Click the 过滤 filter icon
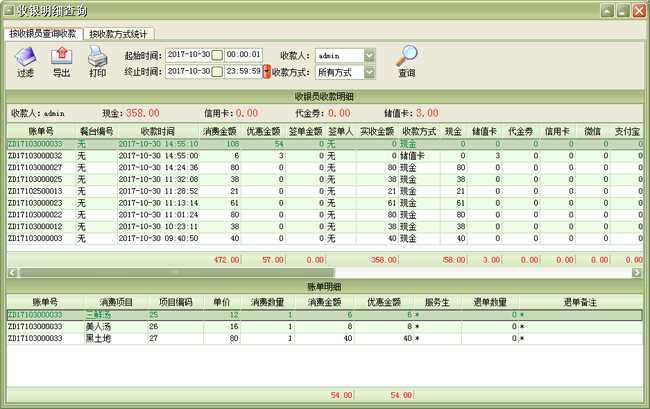 tap(25, 56)
